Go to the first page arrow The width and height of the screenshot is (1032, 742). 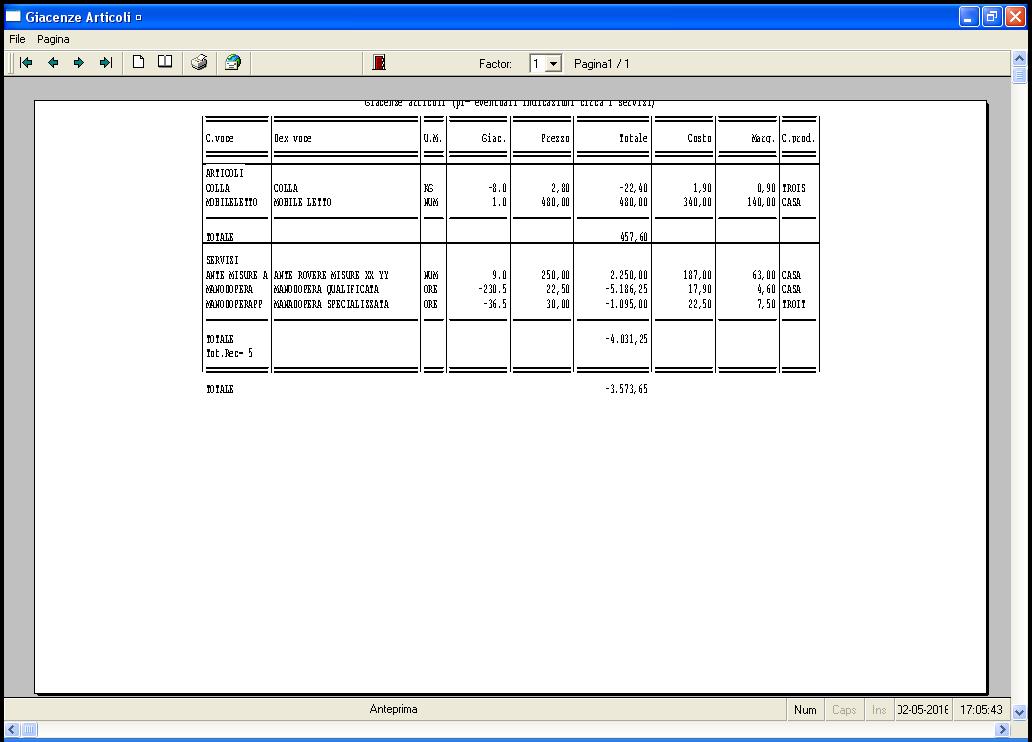click(27, 63)
